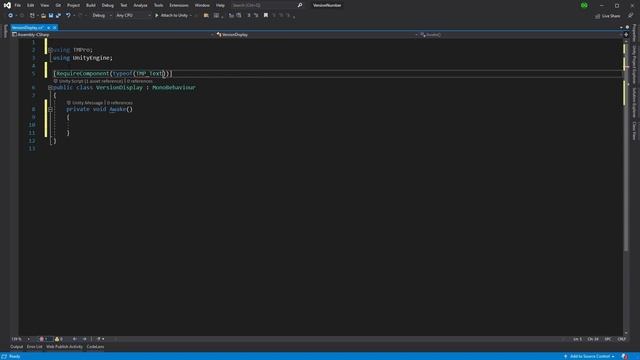
Task: Pin the VersionDisplay.cs tab
Action: pyautogui.click(x=48, y=27)
